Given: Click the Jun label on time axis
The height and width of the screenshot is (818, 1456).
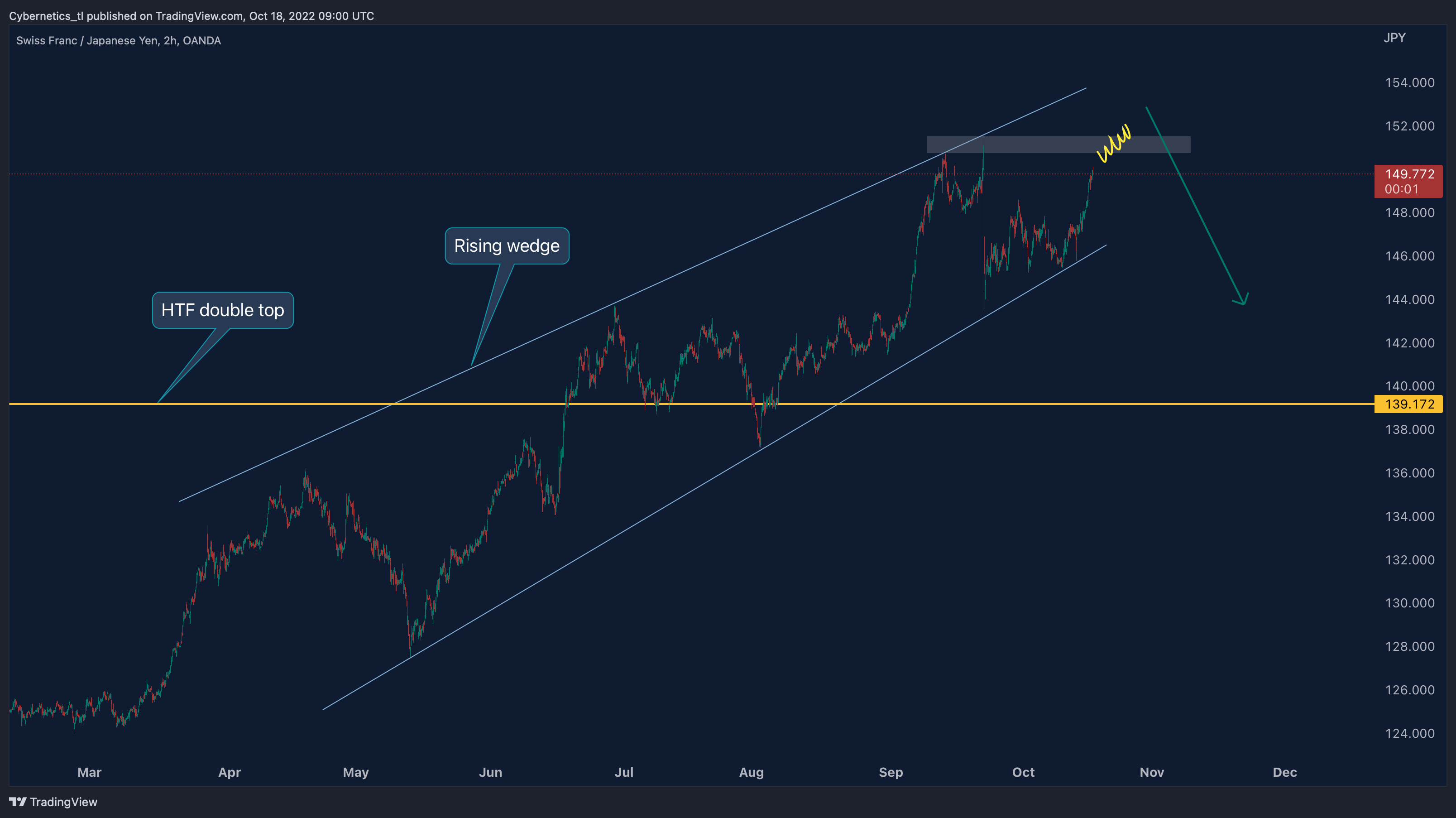Looking at the screenshot, I should click(490, 772).
